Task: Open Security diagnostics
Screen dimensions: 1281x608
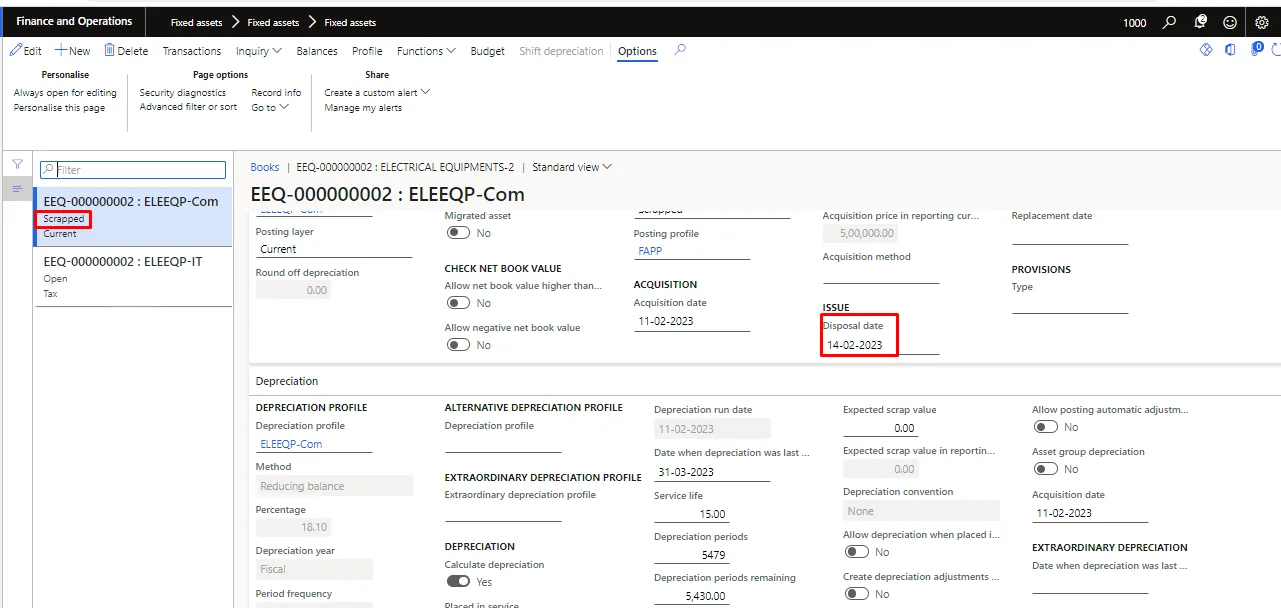Action: pyautogui.click(x=183, y=93)
